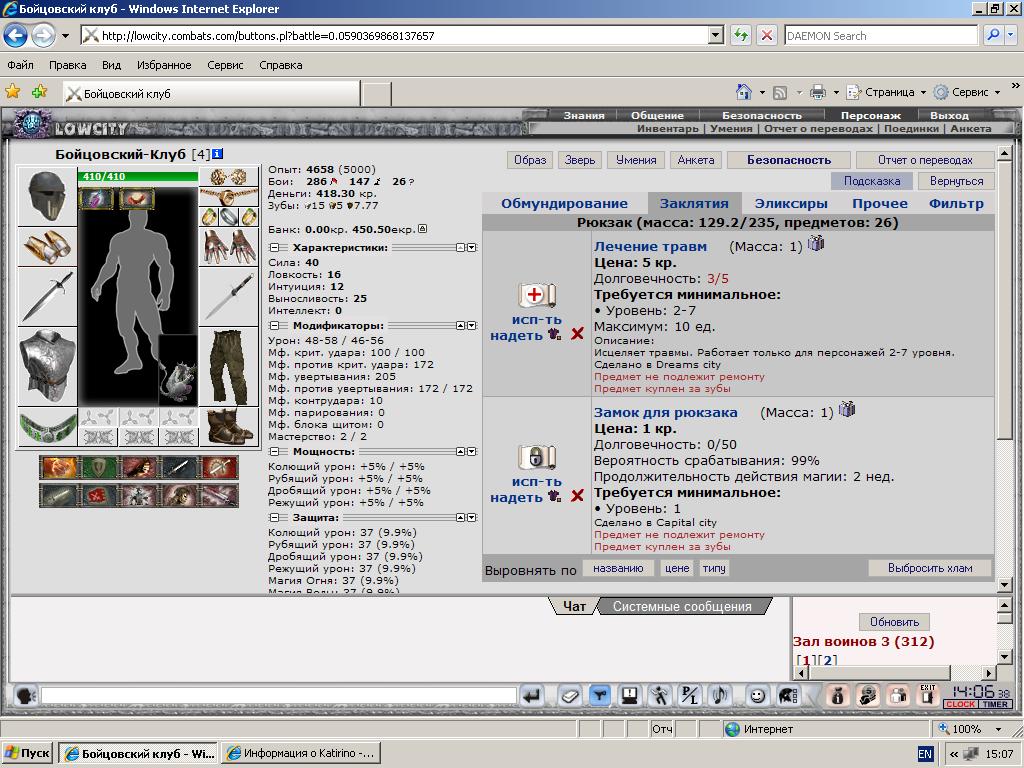Collapse the Модификаторы section
Viewport: 1024px width, 768px height.
[x=274, y=326]
